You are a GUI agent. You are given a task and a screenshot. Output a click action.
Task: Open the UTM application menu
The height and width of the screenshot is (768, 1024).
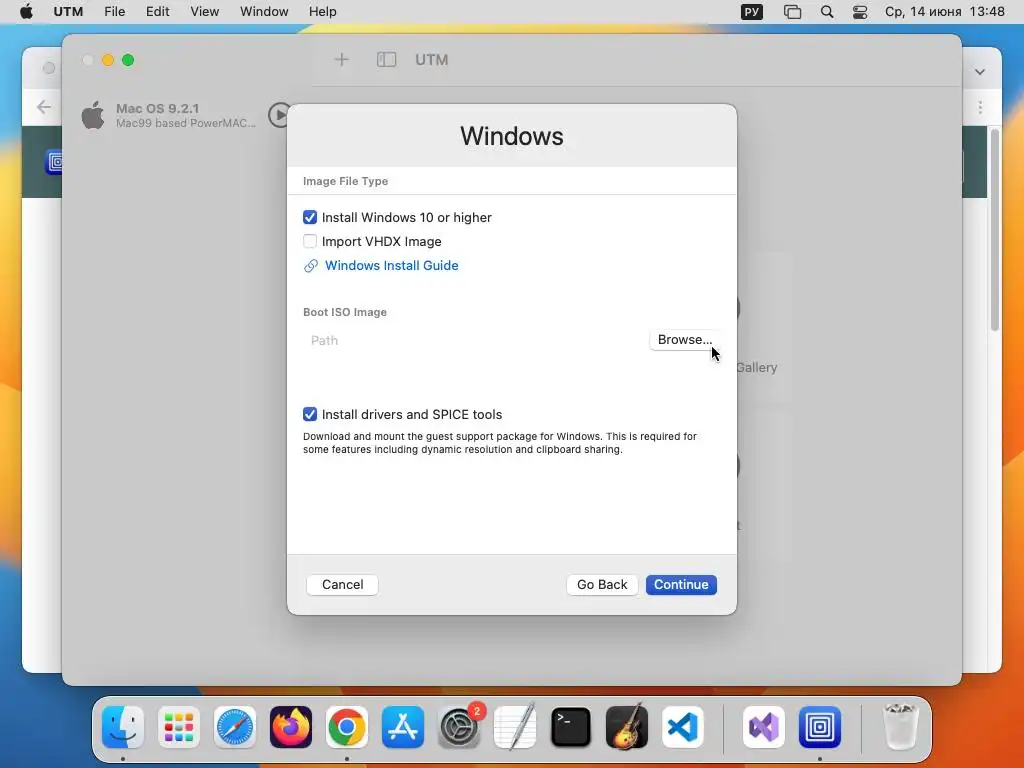point(68,12)
